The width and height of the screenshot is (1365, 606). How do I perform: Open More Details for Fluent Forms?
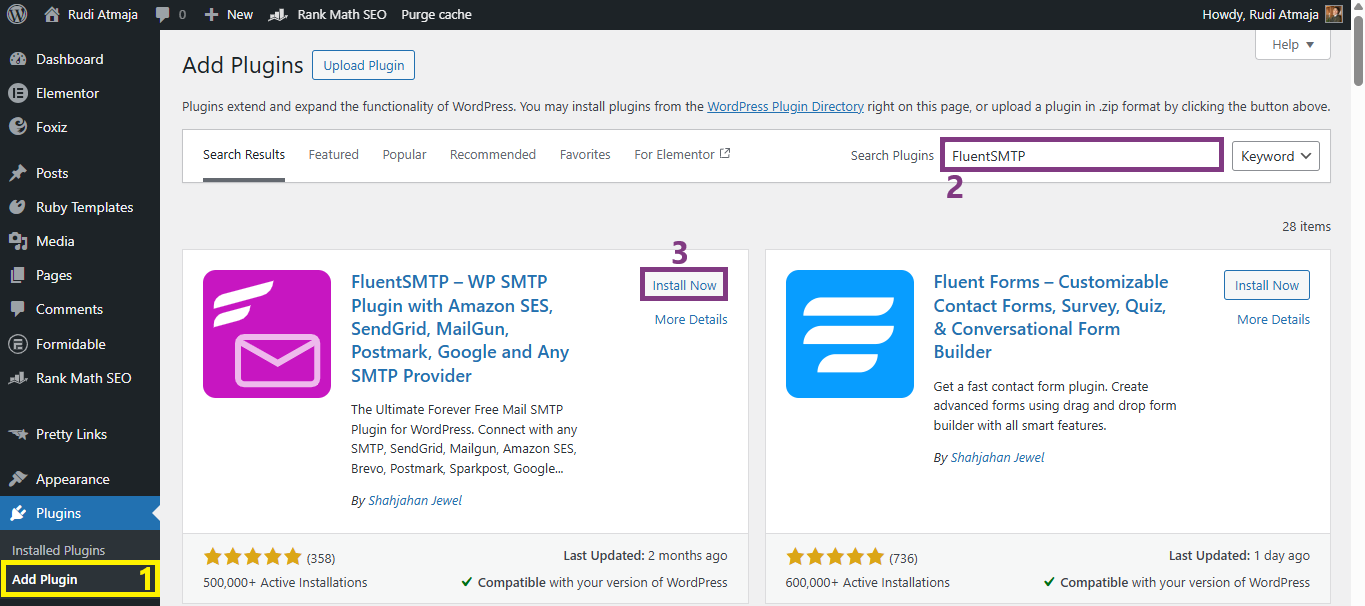tap(1273, 319)
